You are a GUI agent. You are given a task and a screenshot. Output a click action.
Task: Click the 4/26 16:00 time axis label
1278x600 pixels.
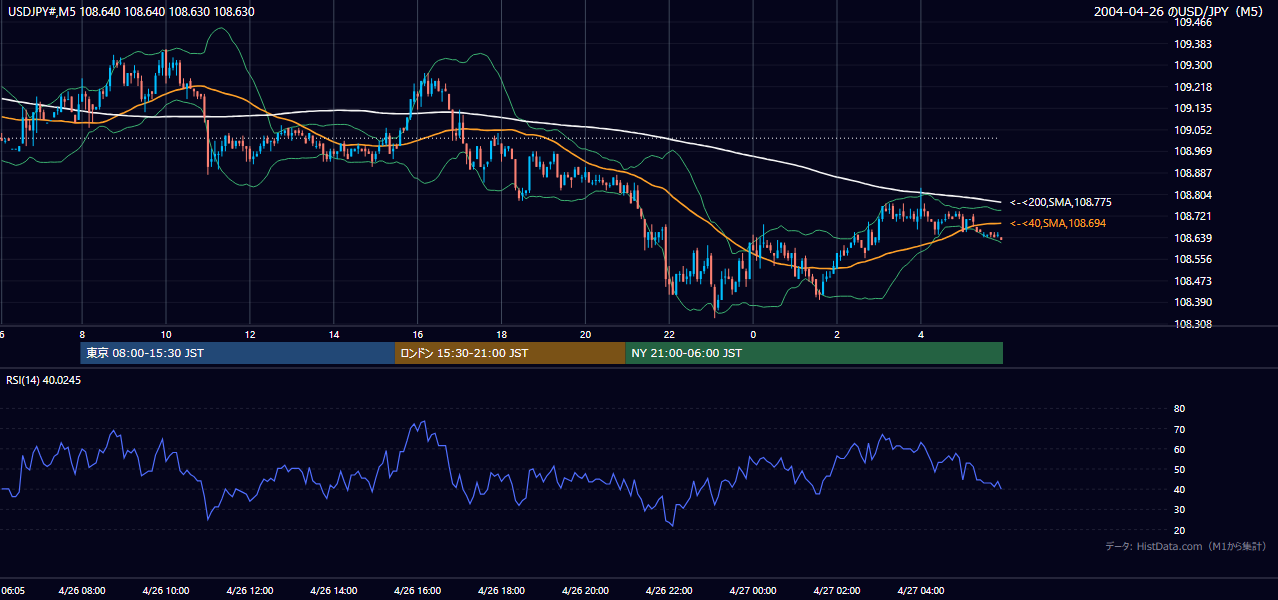418,590
